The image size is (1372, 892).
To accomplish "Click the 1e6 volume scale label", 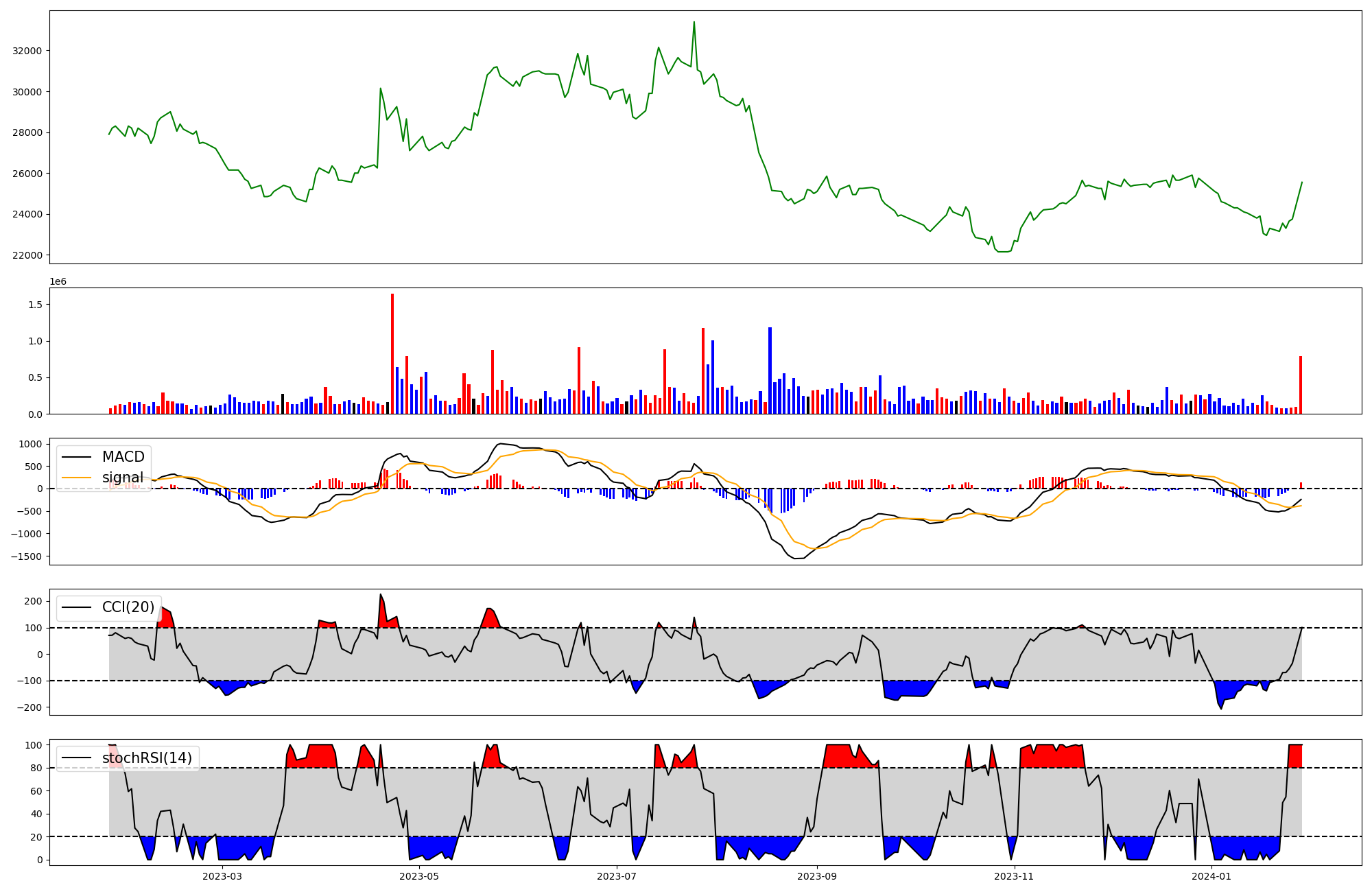I will pyautogui.click(x=58, y=282).
